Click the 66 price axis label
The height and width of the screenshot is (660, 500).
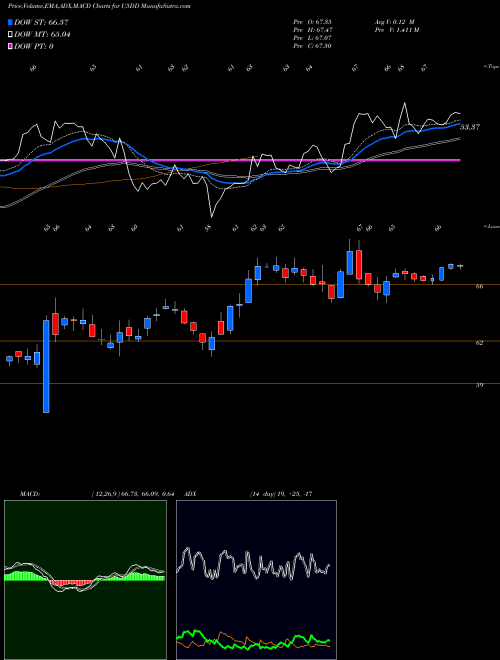[479, 286]
